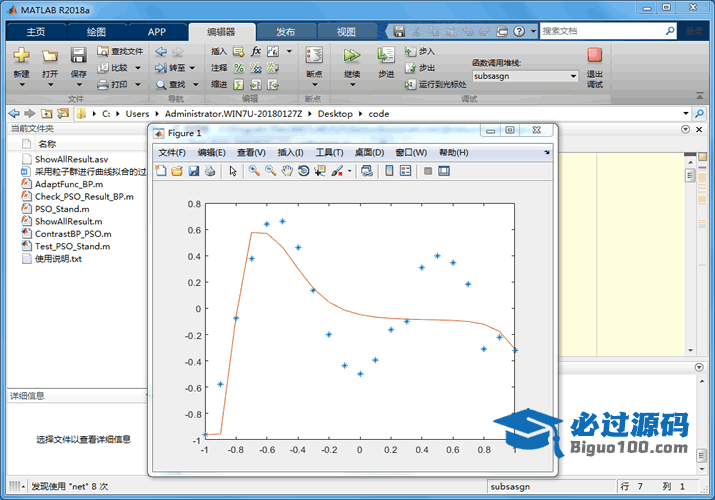This screenshot has width=715, height=500.
Task: Click the fx insert function icon
Action: [256, 51]
